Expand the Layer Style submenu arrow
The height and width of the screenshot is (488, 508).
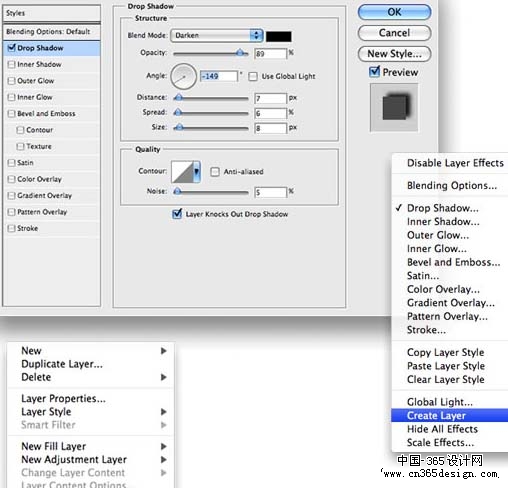tap(163, 412)
